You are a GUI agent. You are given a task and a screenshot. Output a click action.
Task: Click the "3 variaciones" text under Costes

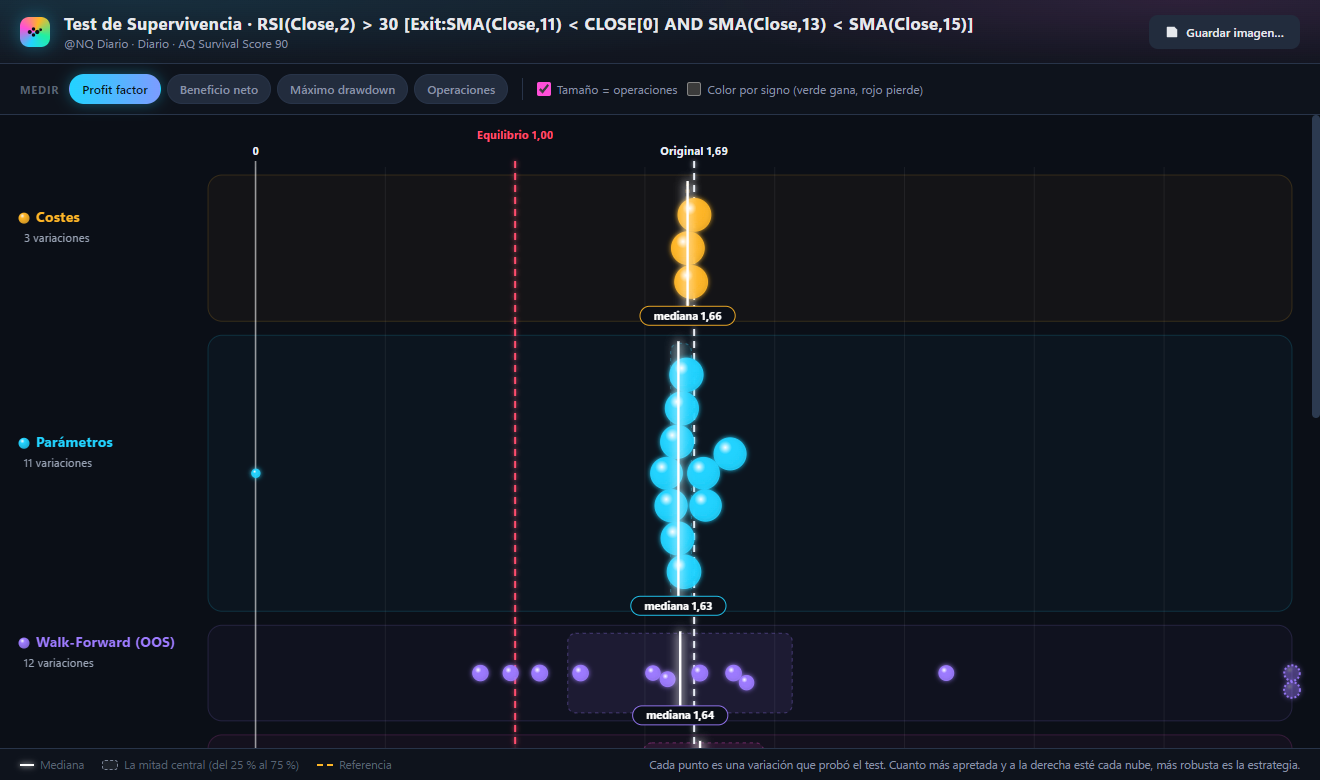57,238
